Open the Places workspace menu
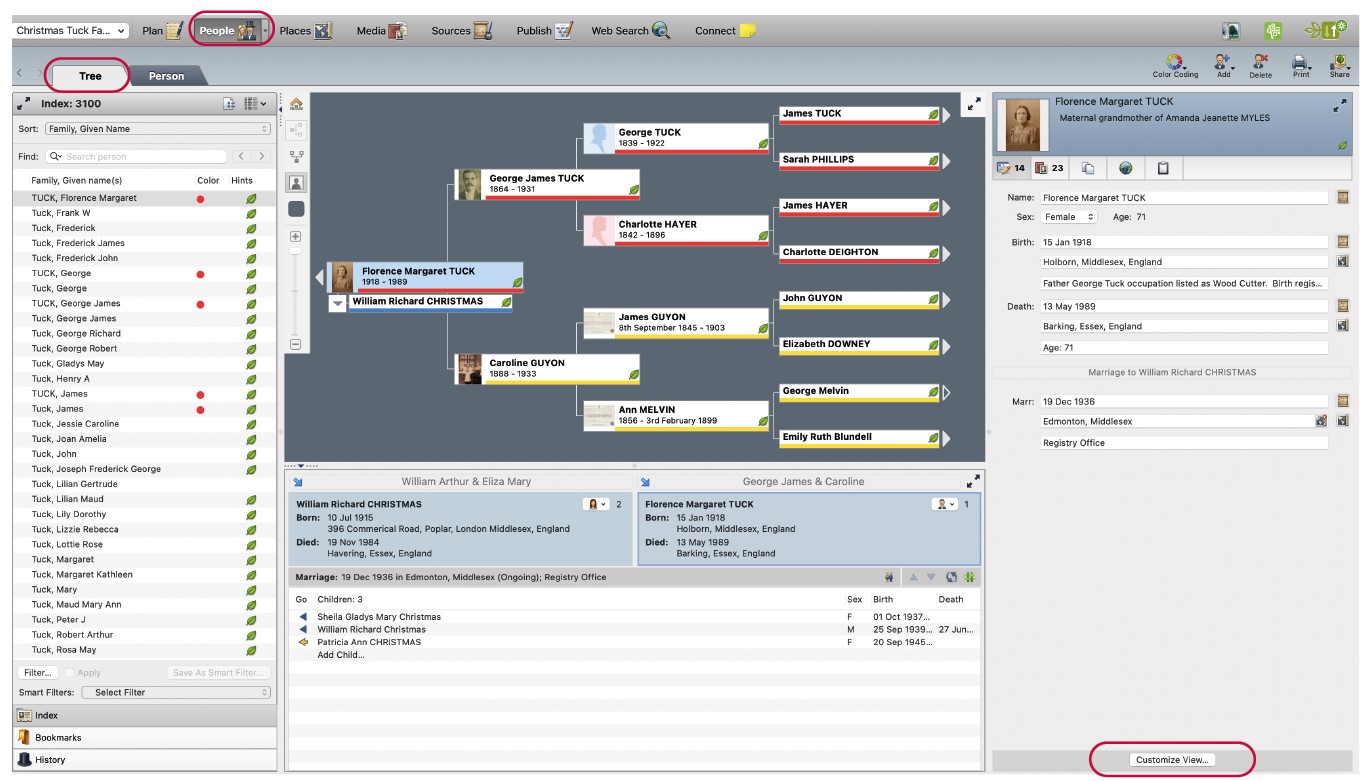The height and width of the screenshot is (781, 1370). [x=306, y=31]
